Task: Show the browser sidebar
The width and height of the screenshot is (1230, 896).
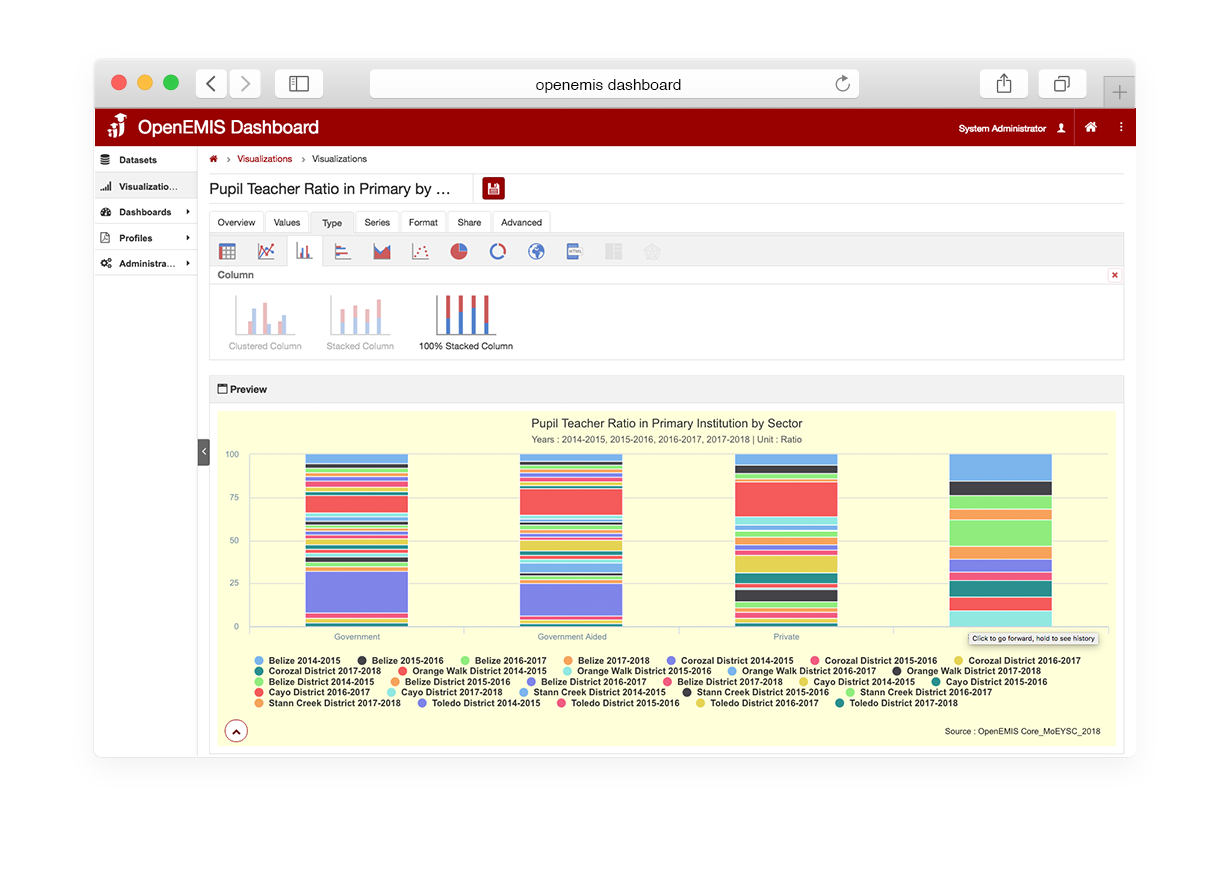Action: 299,84
